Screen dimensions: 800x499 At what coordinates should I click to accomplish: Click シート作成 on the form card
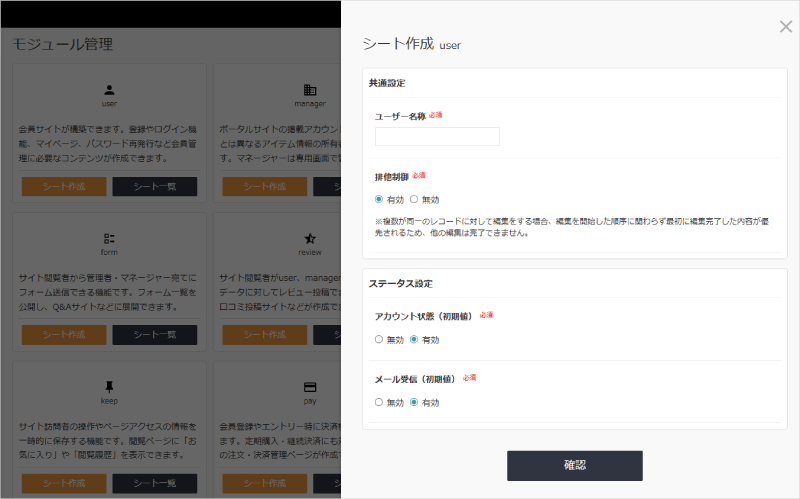pos(64,335)
